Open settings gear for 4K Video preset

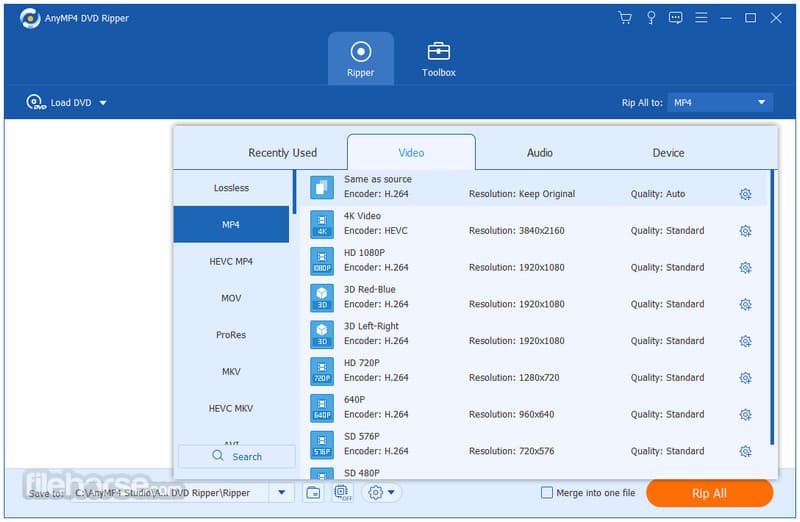pyautogui.click(x=745, y=231)
